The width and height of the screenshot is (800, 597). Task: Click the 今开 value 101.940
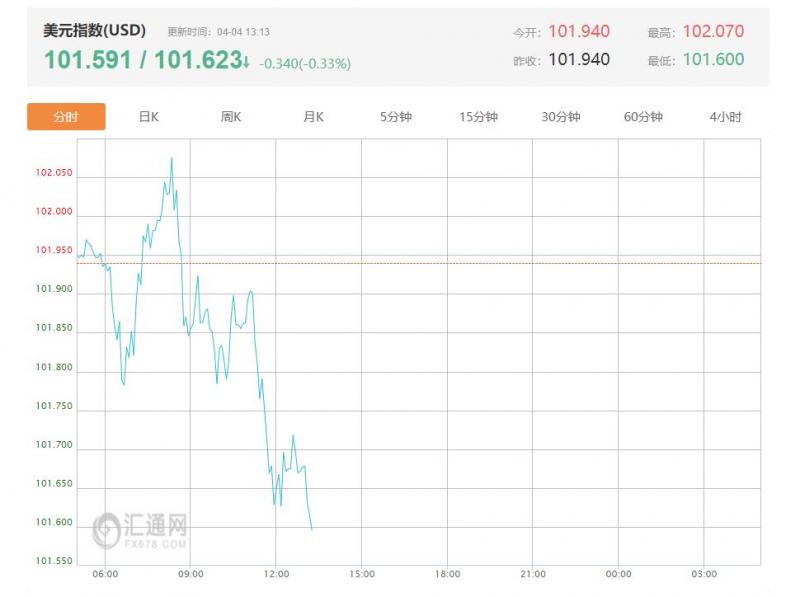click(x=579, y=32)
